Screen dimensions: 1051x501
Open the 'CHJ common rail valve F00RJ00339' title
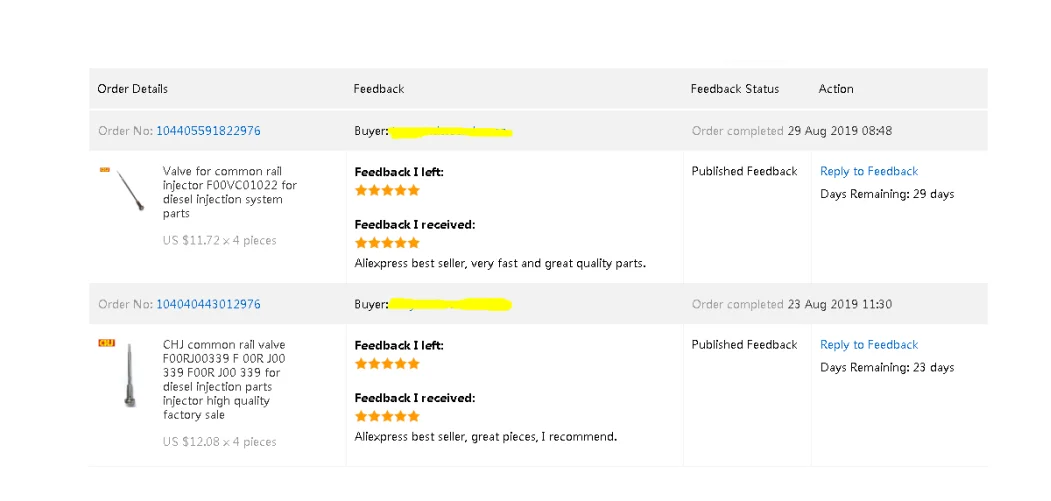[223, 379]
